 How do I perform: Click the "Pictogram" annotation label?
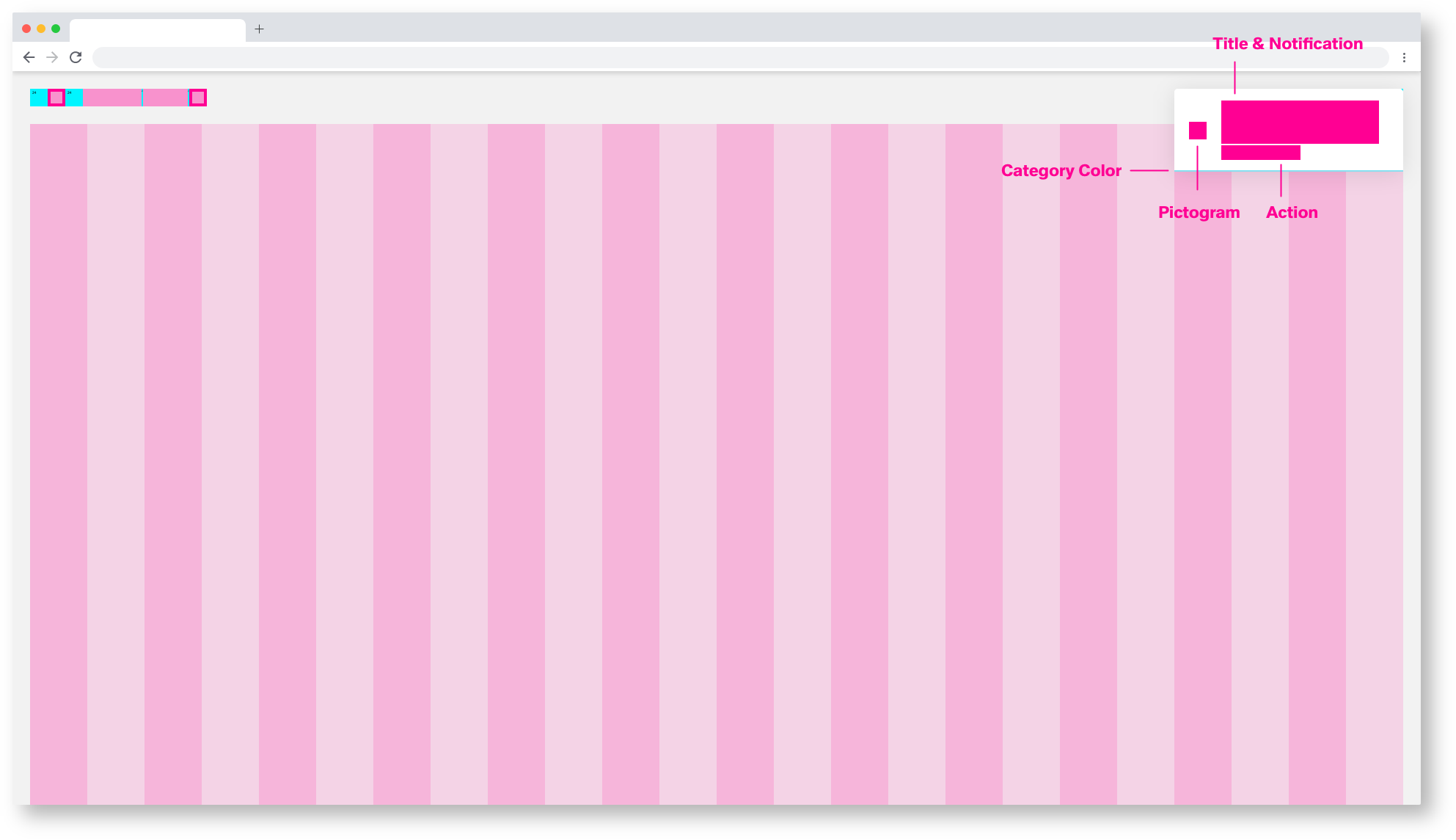point(1199,213)
